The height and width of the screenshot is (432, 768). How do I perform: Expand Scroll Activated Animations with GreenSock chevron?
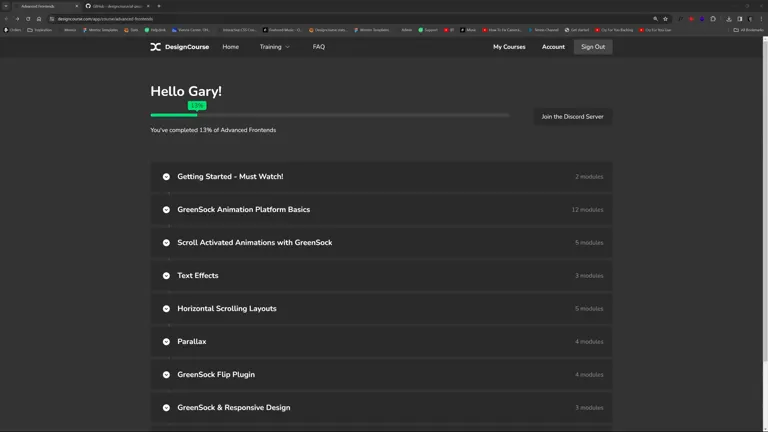[167, 243]
